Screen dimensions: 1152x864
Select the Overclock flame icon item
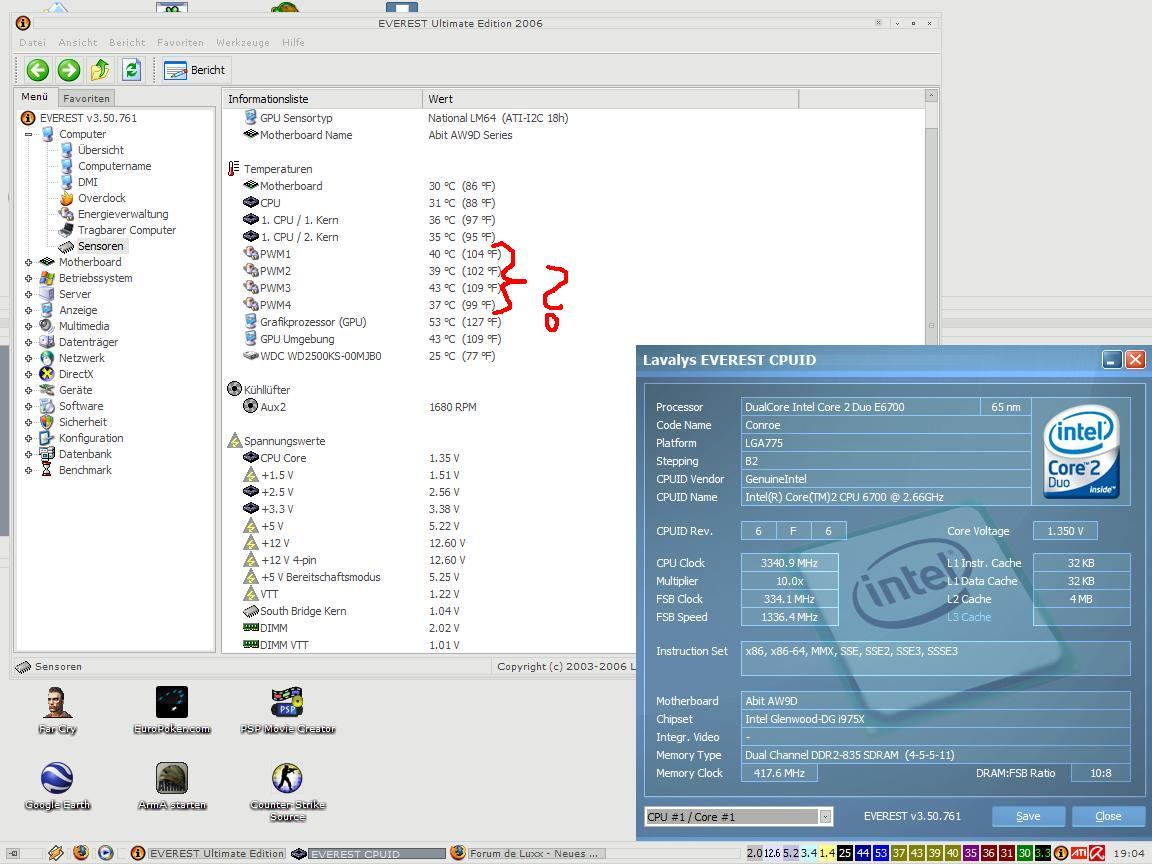click(67, 198)
